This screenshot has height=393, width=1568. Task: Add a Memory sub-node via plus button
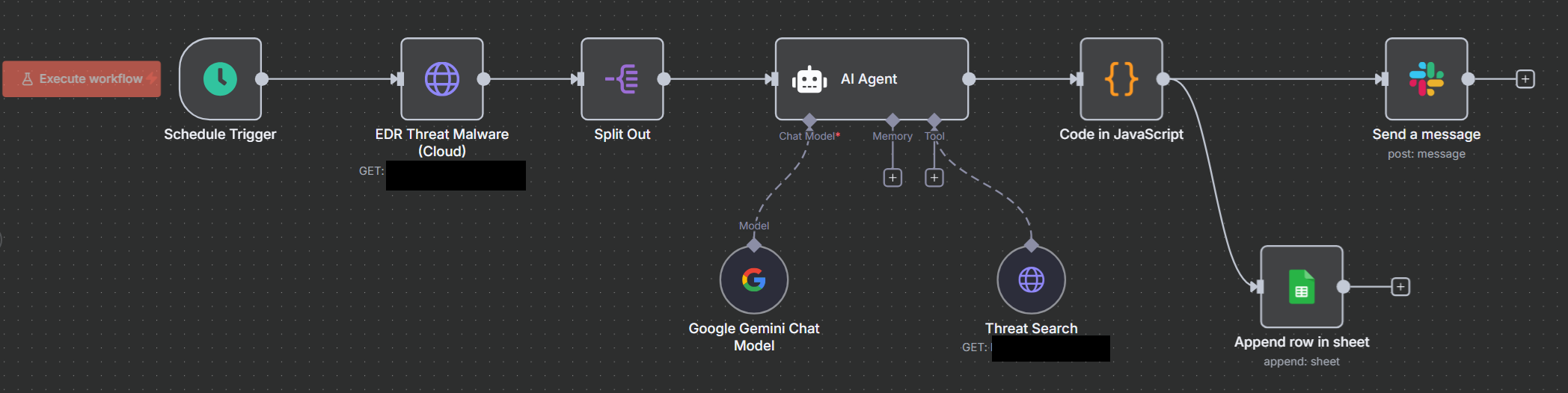pos(892,178)
